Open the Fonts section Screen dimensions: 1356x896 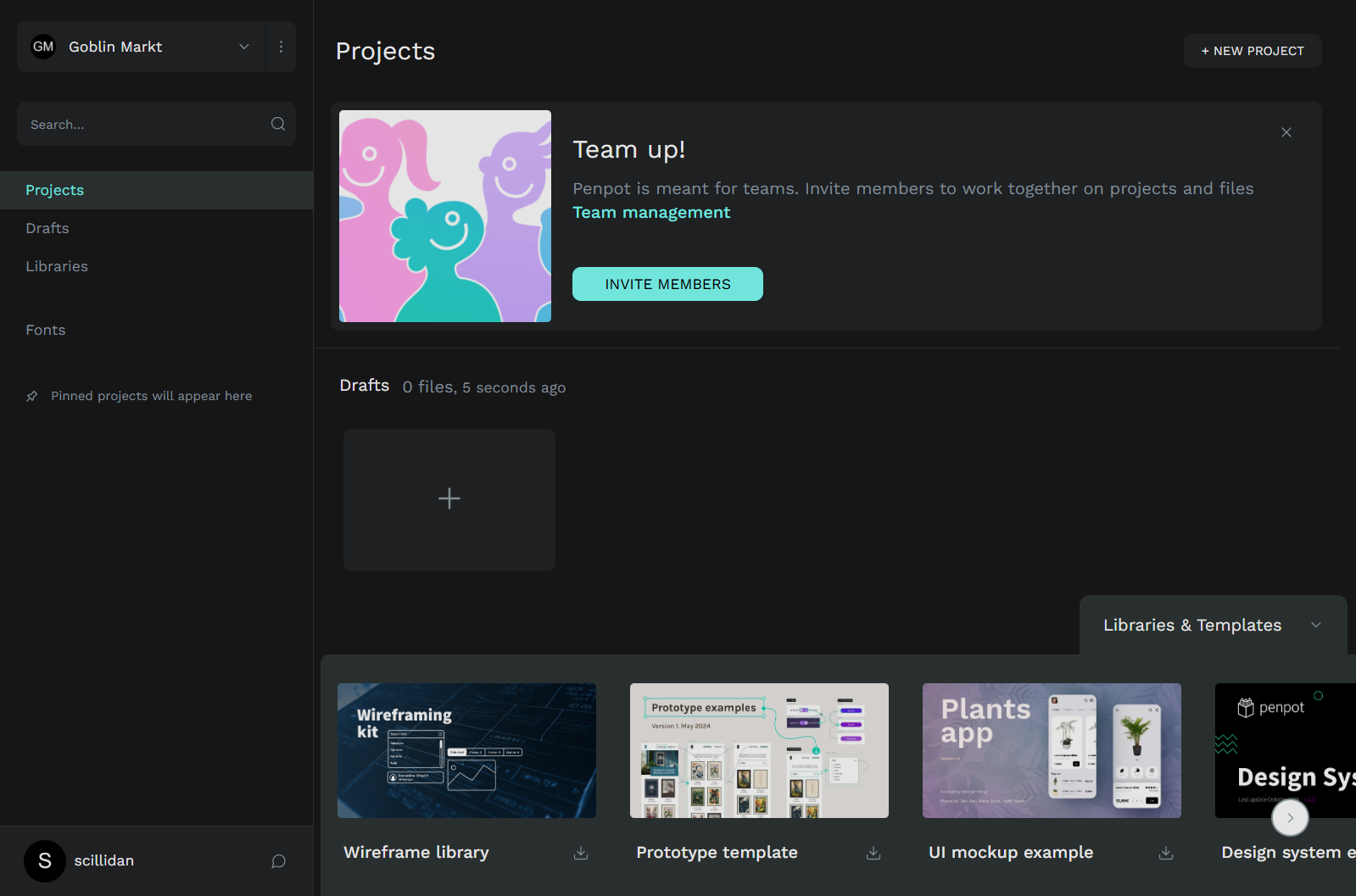(x=156, y=330)
